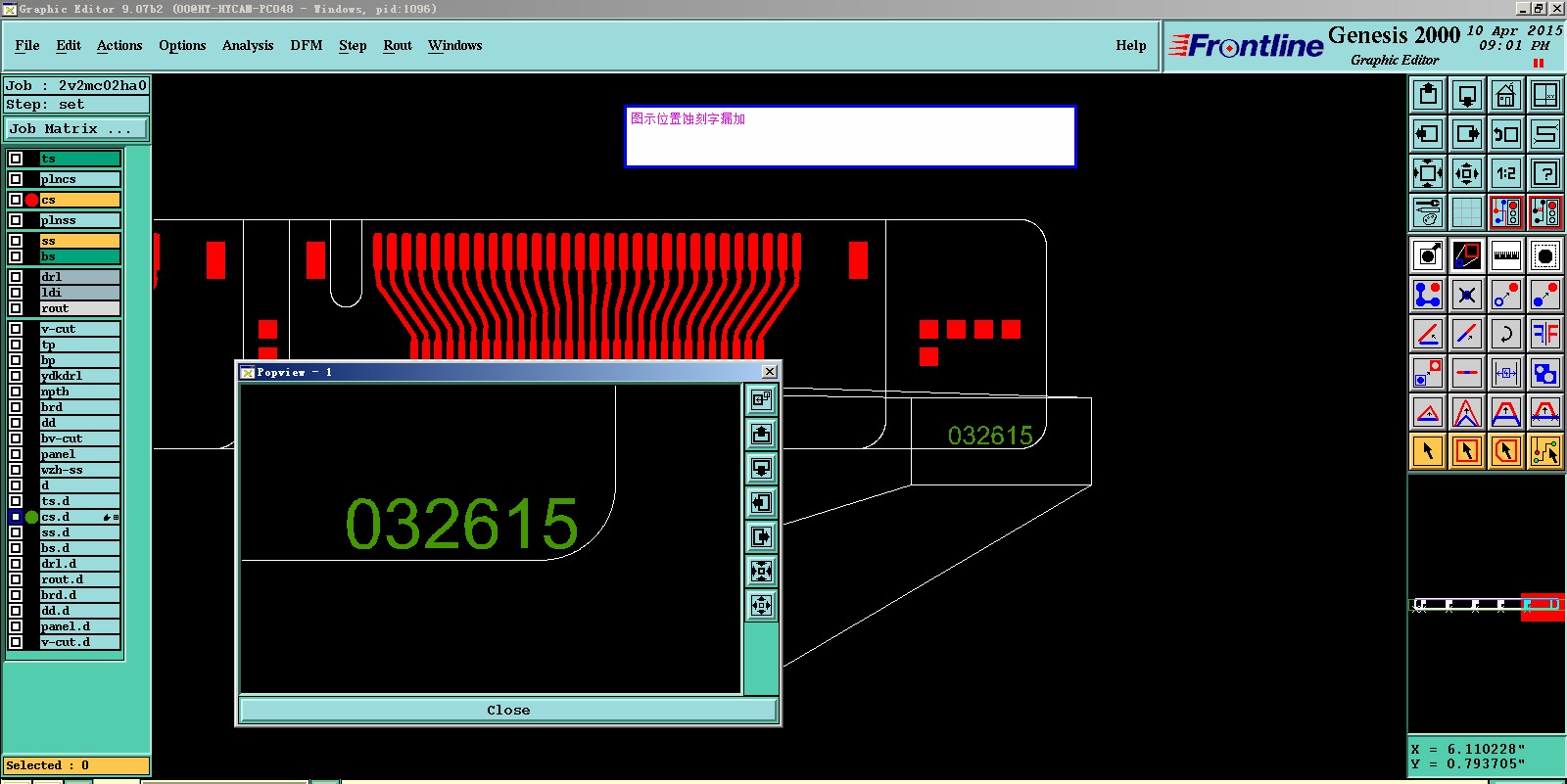Screen dimensions: 1567x784
Task: Toggle the checkbox for layer cs.d
Action: [x=16, y=517]
